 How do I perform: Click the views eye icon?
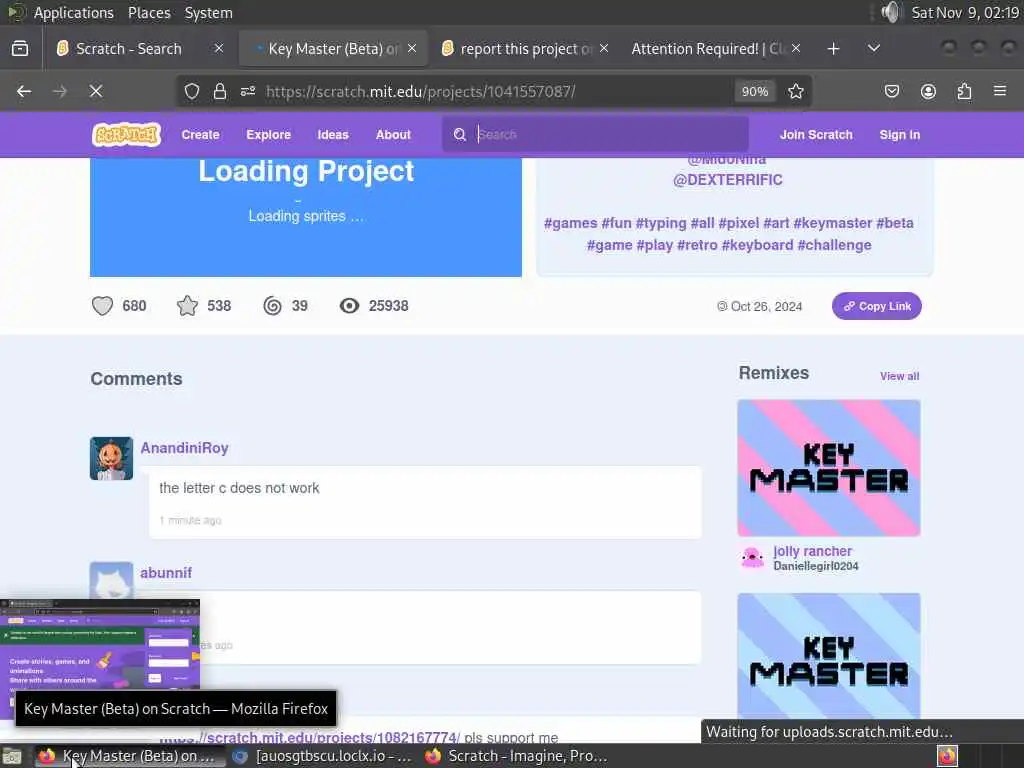[349, 306]
